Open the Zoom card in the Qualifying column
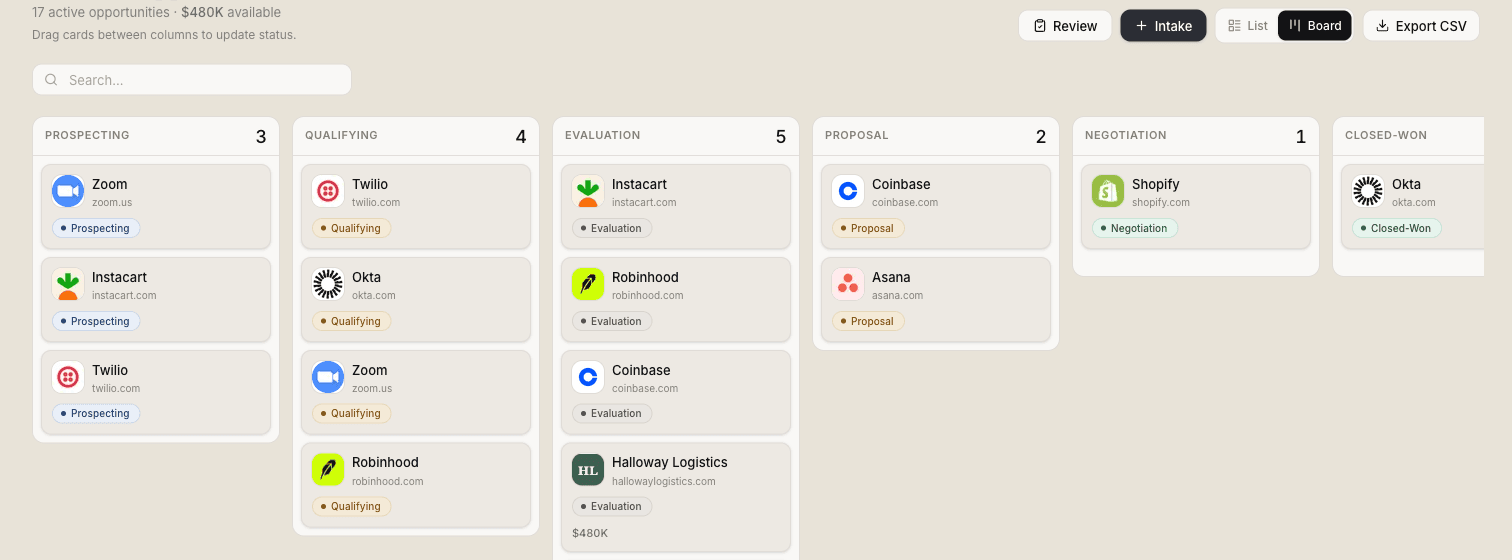This screenshot has width=1512, height=560. [416, 389]
